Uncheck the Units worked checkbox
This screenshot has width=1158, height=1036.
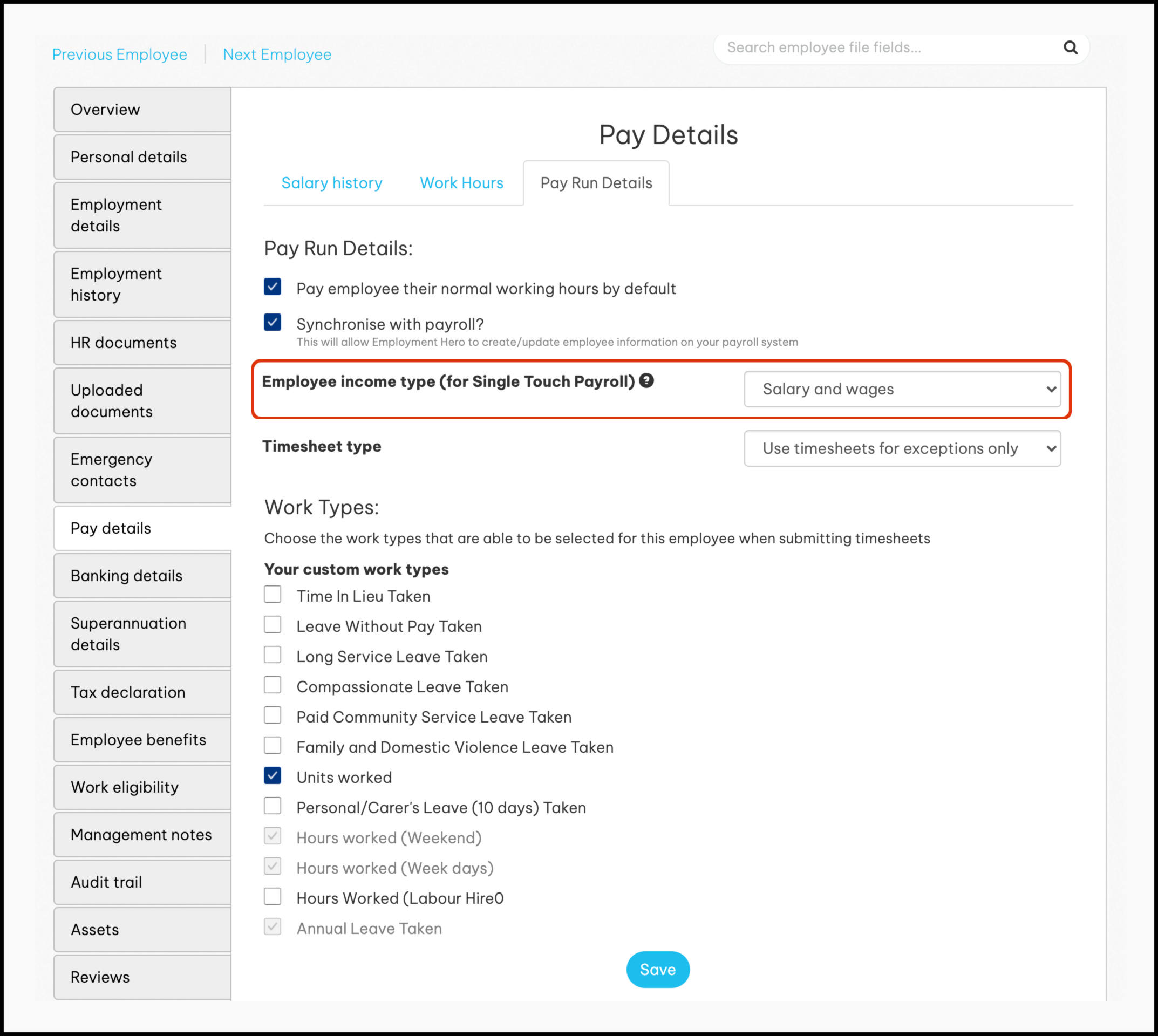(272, 775)
